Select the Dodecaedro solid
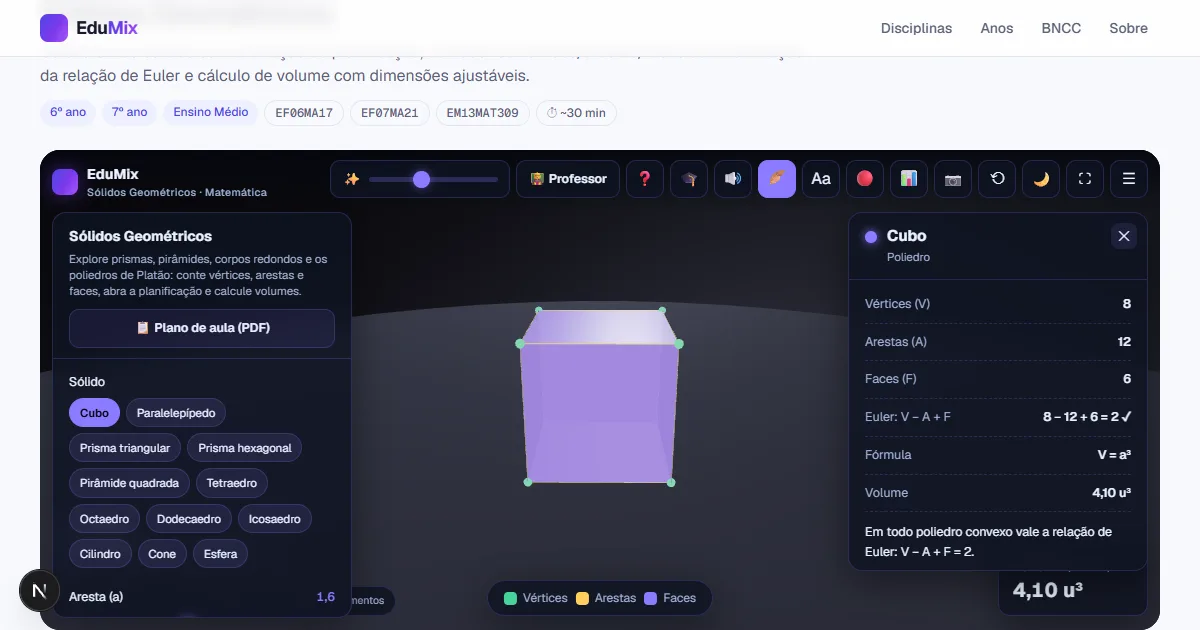The width and height of the screenshot is (1200, 630). tap(190, 519)
